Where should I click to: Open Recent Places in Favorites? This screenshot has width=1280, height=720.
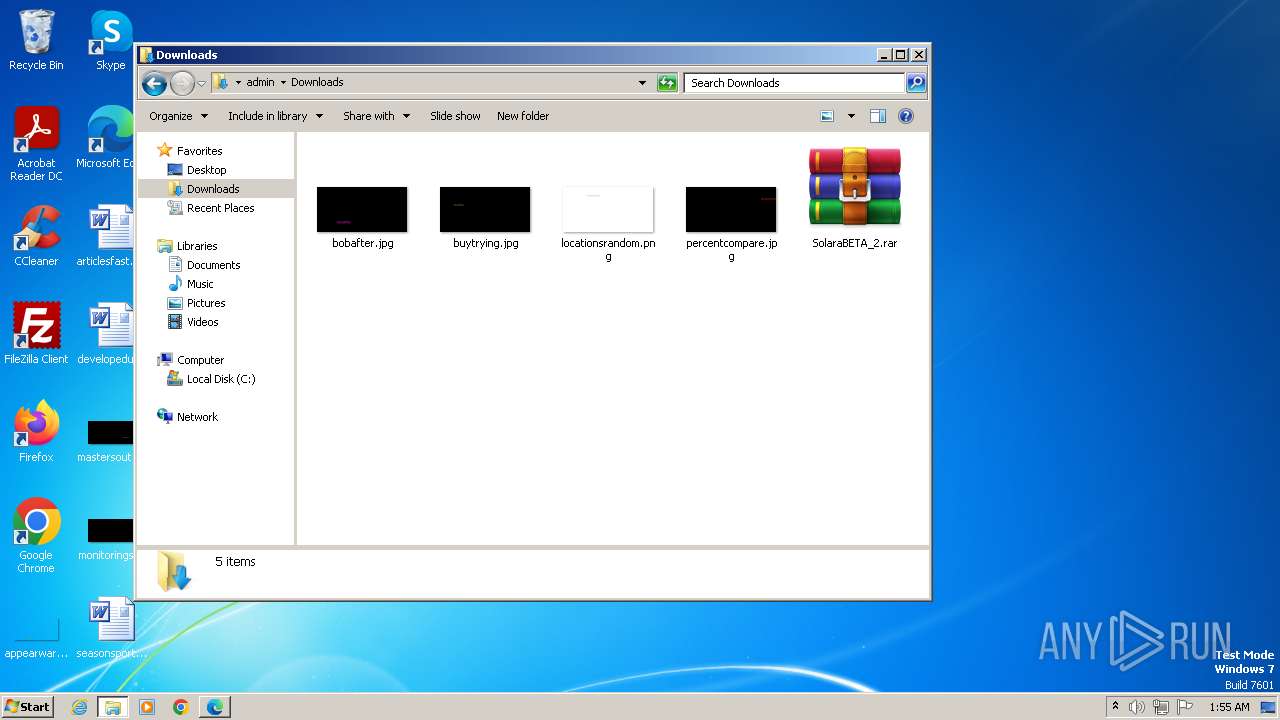point(220,208)
